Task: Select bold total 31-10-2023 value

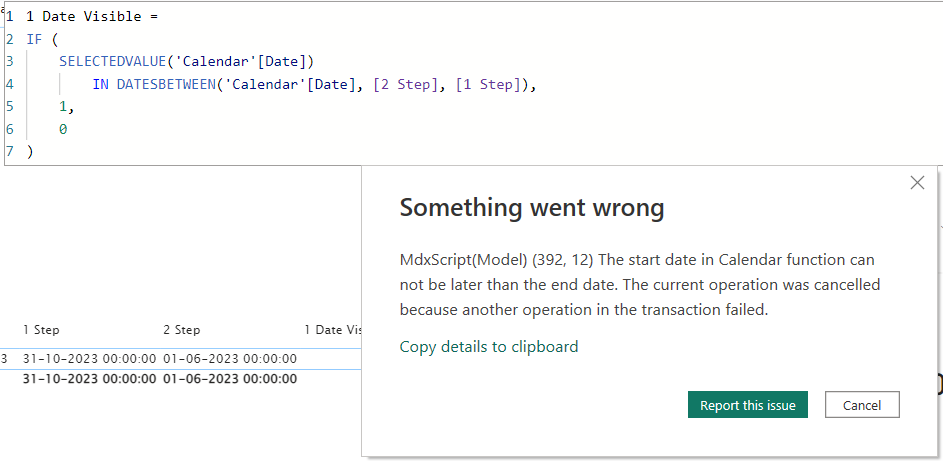Action: click(90, 379)
